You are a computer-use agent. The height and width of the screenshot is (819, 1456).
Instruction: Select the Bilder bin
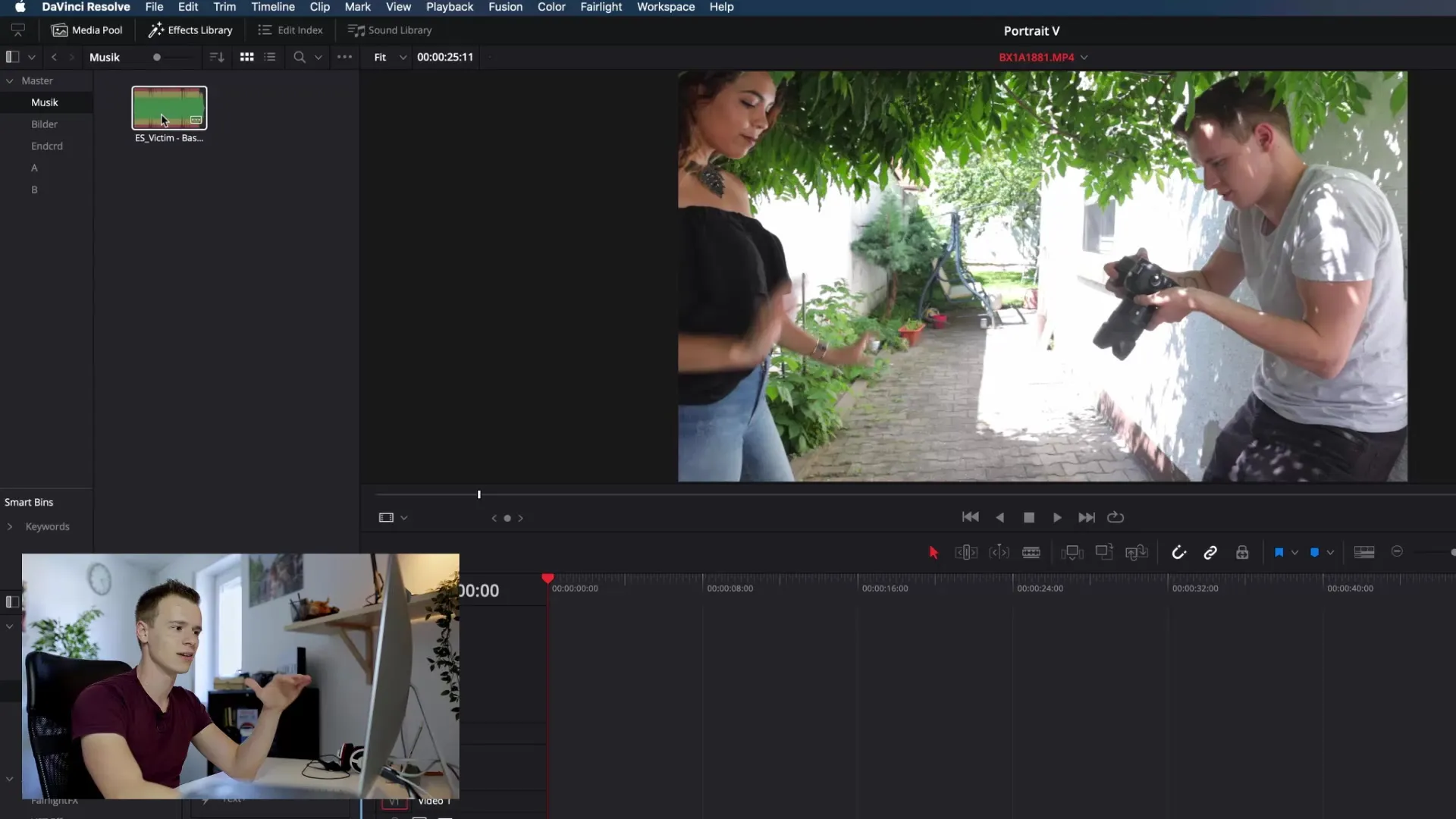tap(44, 124)
